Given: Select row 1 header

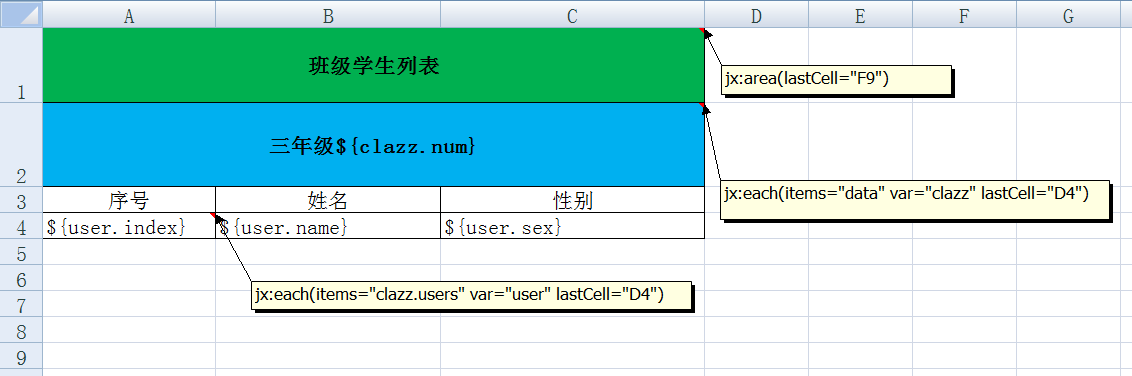Looking at the screenshot, I should point(21,65).
